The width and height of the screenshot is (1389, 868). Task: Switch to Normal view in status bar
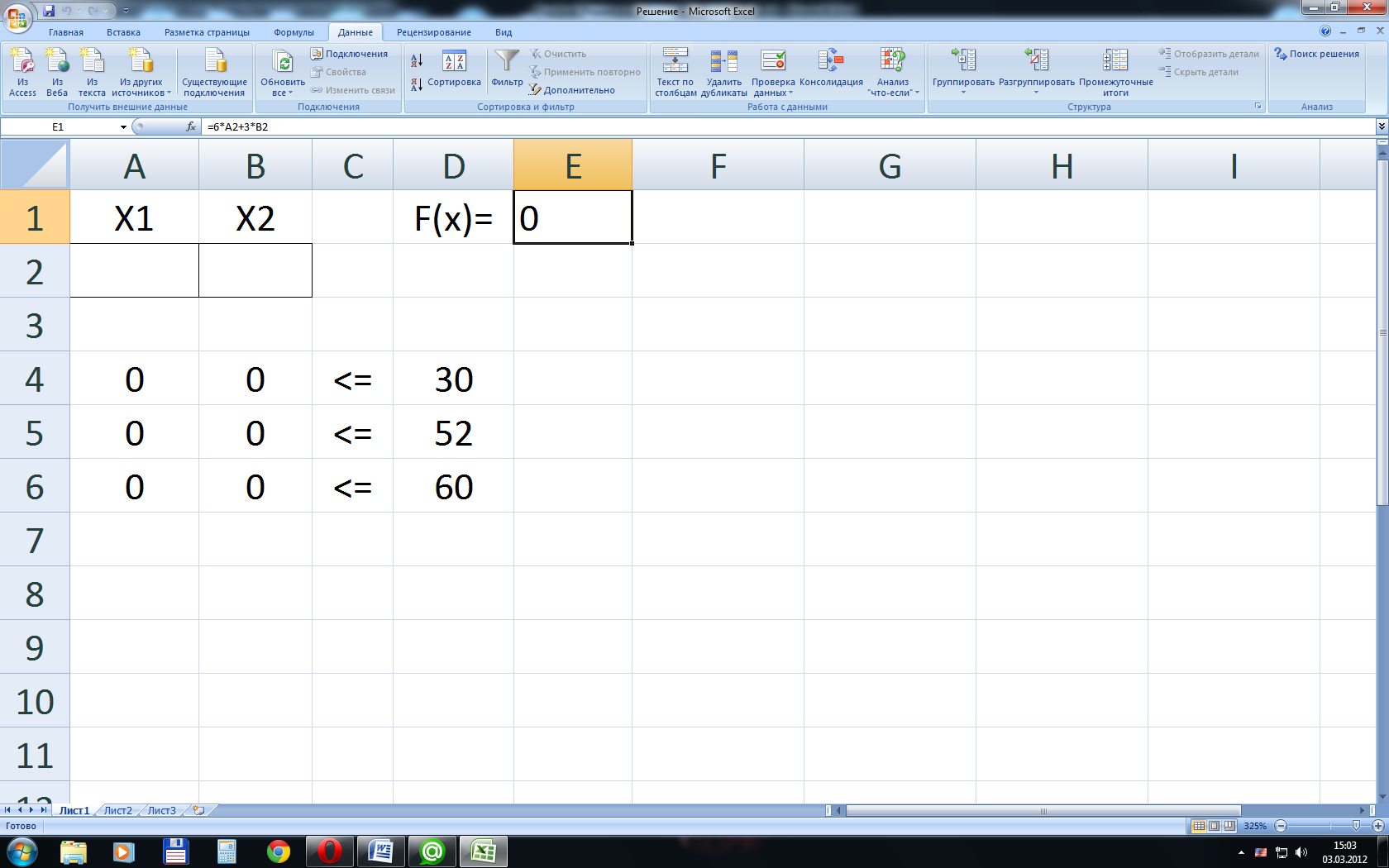[1199, 826]
